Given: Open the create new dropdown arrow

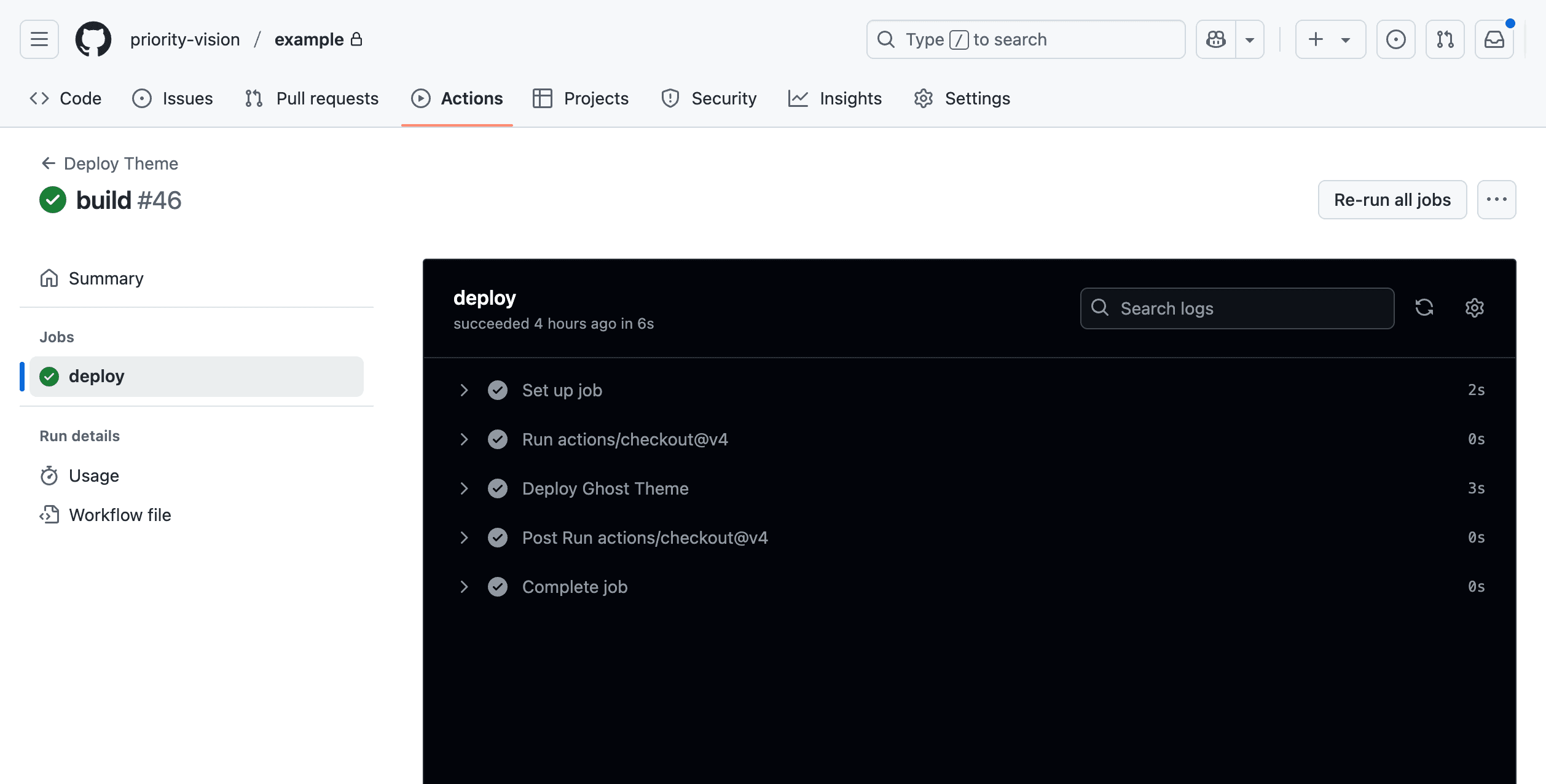Looking at the screenshot, I should [1345, 39].
